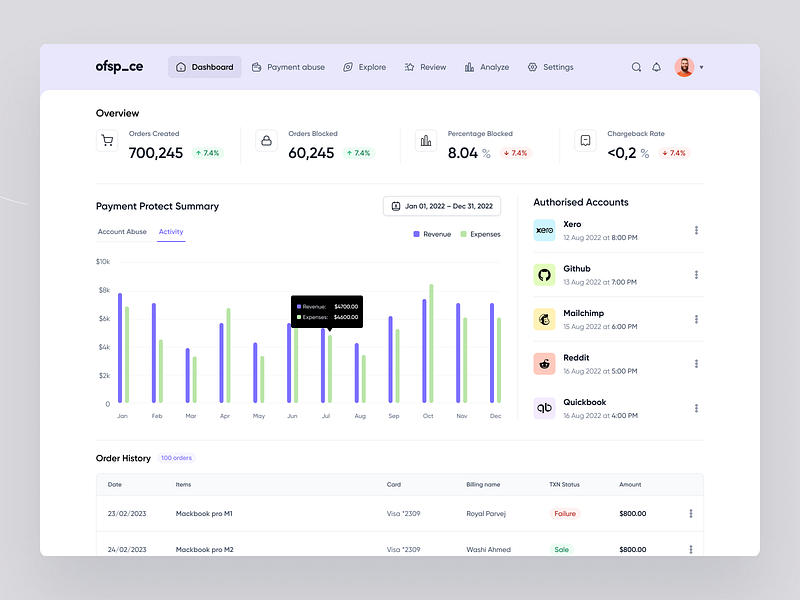Click the Orders Blocked lock icon
800x600 pixels.
point(265,142)
